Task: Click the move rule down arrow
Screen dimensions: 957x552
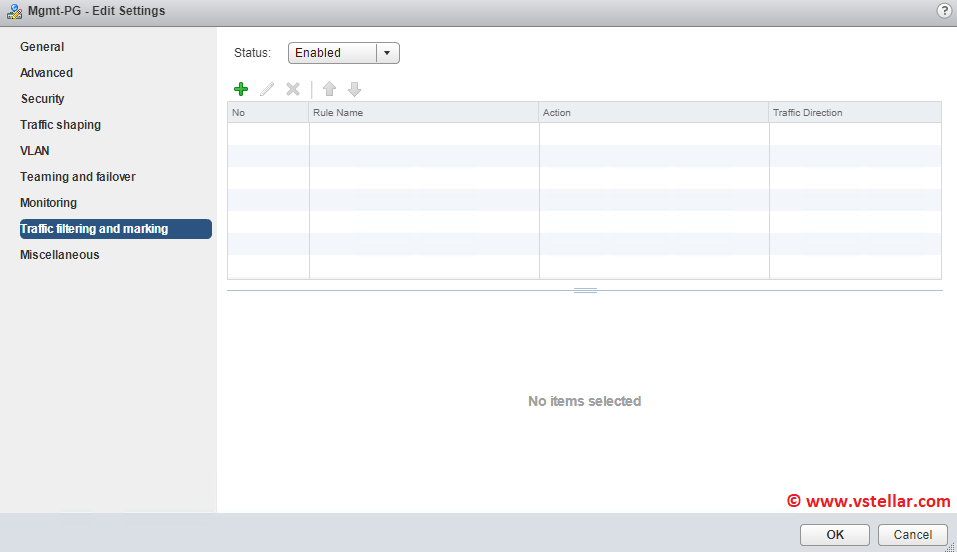Action: (x=354, y=89)
